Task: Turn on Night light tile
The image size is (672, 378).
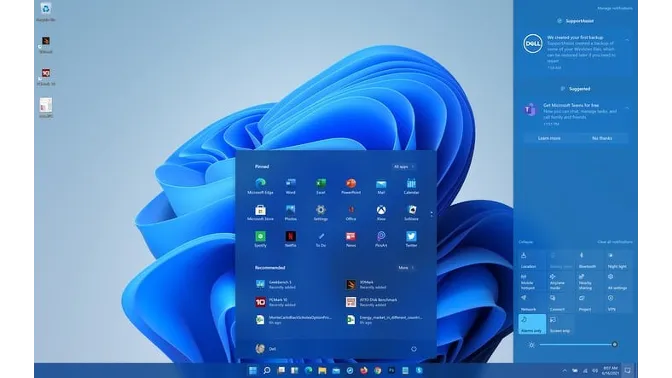Action: click(617, 260)
